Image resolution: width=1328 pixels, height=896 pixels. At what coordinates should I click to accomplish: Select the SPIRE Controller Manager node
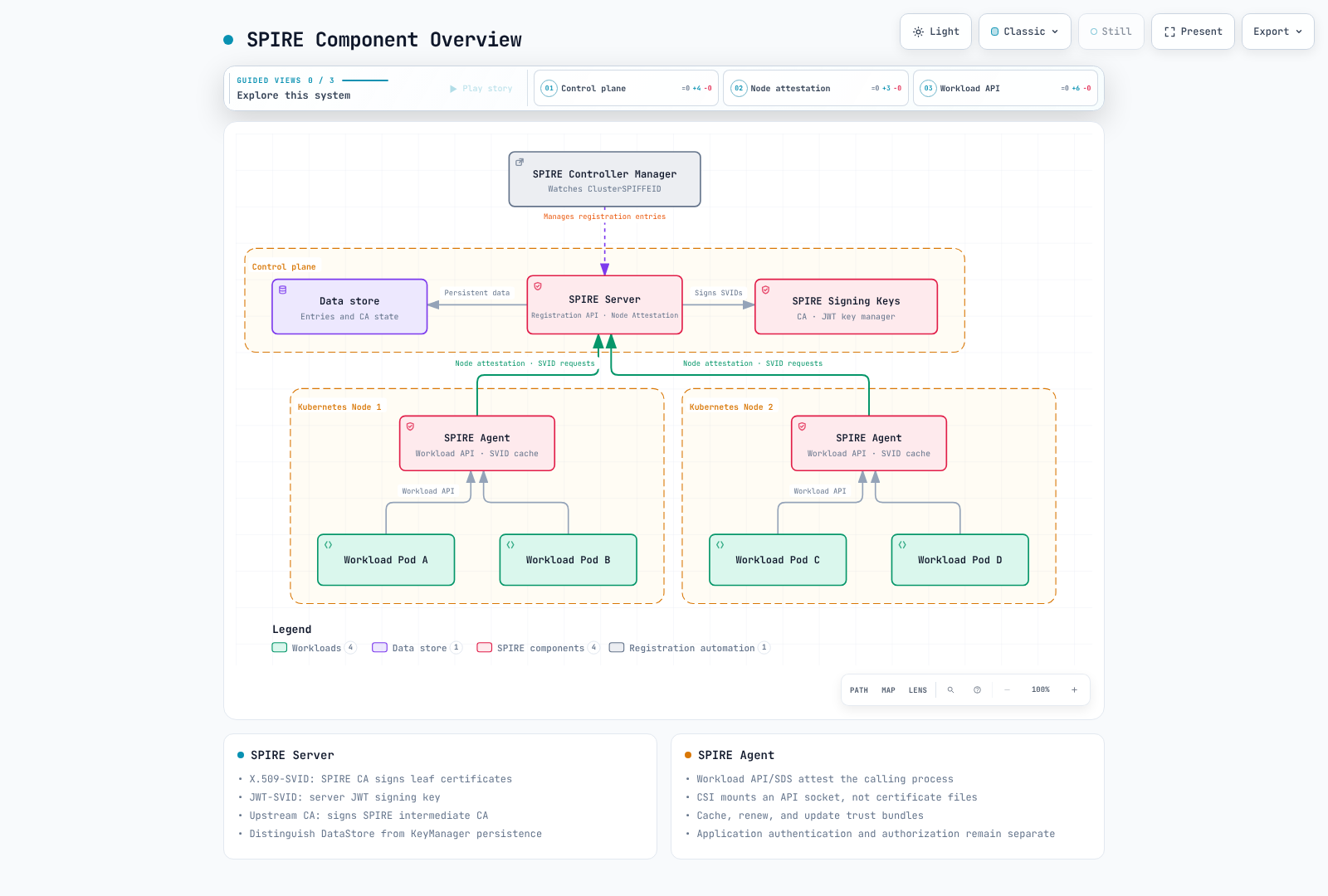tap(604, 179)
